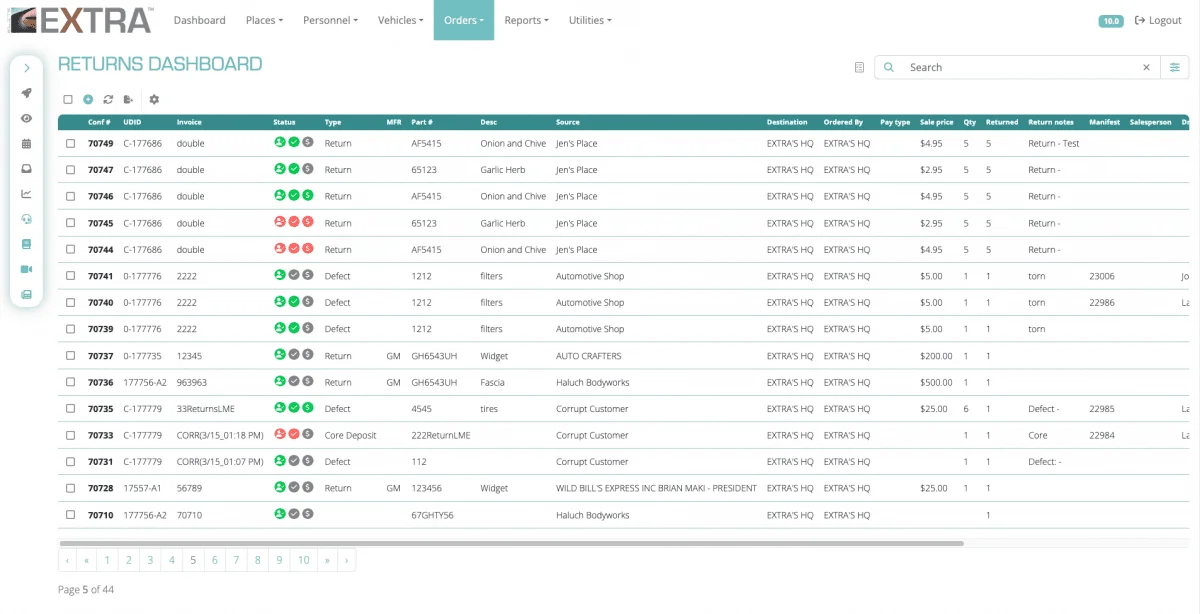Sort by the Destination column header

click(787, 122)
